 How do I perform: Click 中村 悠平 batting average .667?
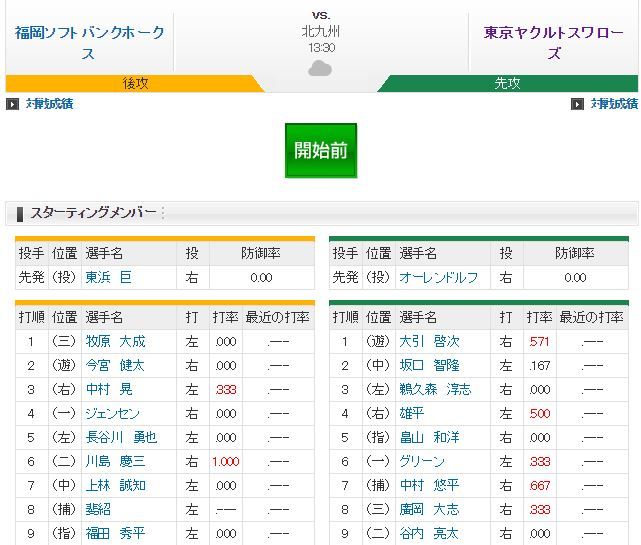[x=540, y=486]
